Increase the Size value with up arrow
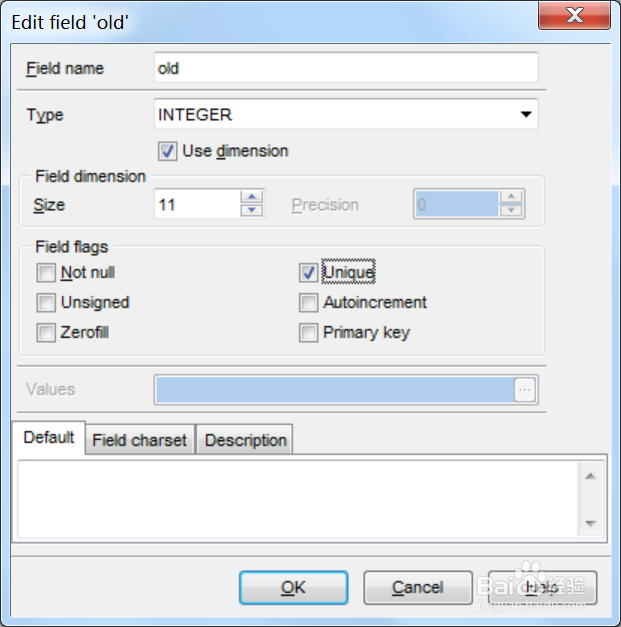 [252, 197]
